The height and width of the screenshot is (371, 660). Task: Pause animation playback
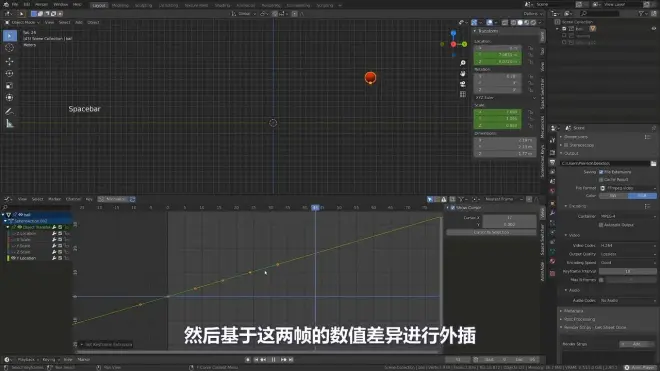tap(273, 360)
